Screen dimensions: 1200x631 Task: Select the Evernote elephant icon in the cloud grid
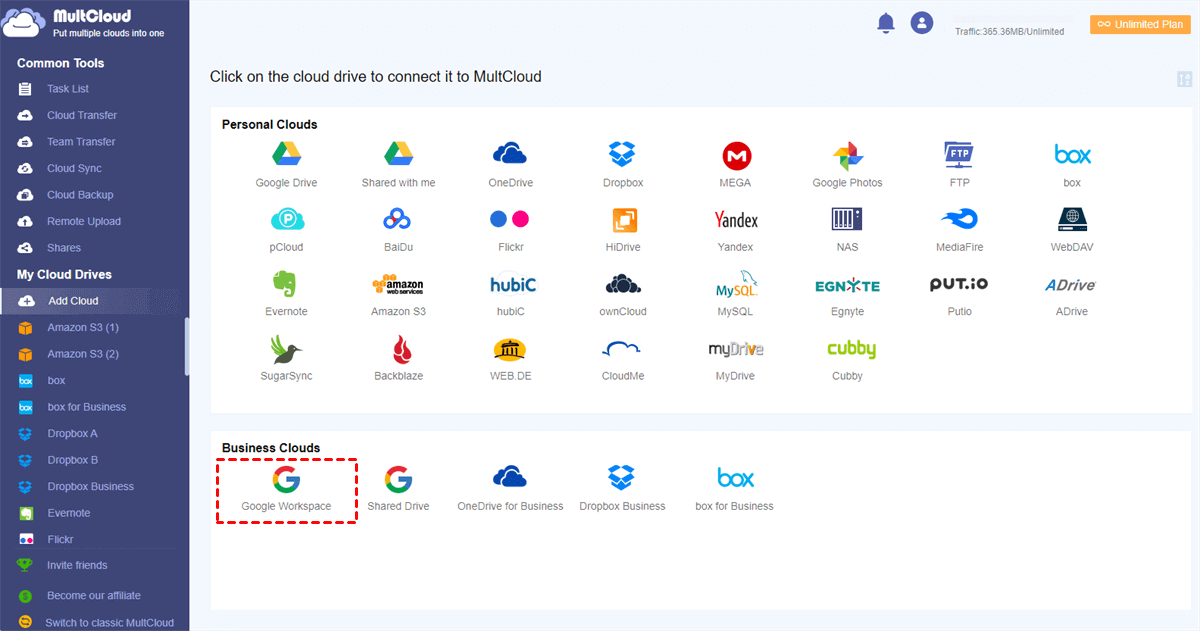pyautogui.click(x=286, y=284)
